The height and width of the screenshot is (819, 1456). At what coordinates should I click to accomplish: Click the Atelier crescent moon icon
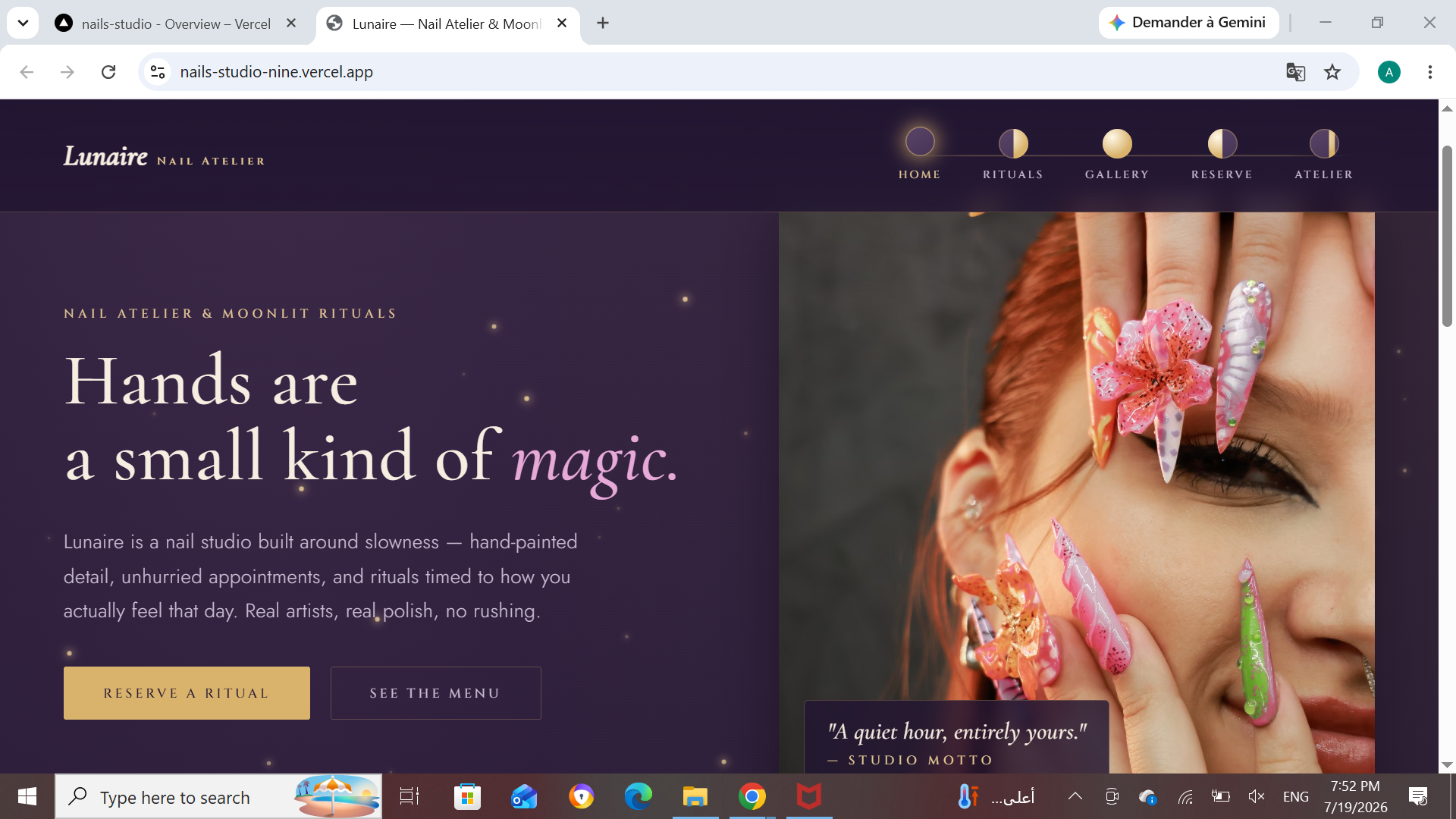[x=1324, y=143]
